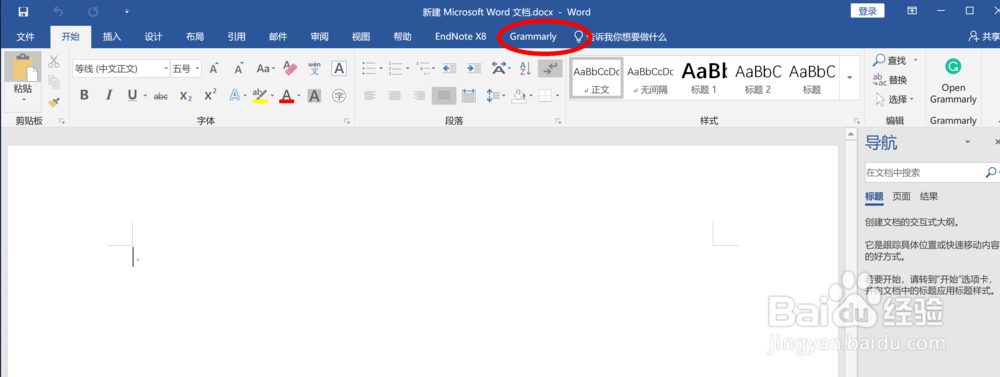This screenshot has width=1000, height=377.
Task: Toggle Justify alignment icon
Action: (x=444, y=96)
